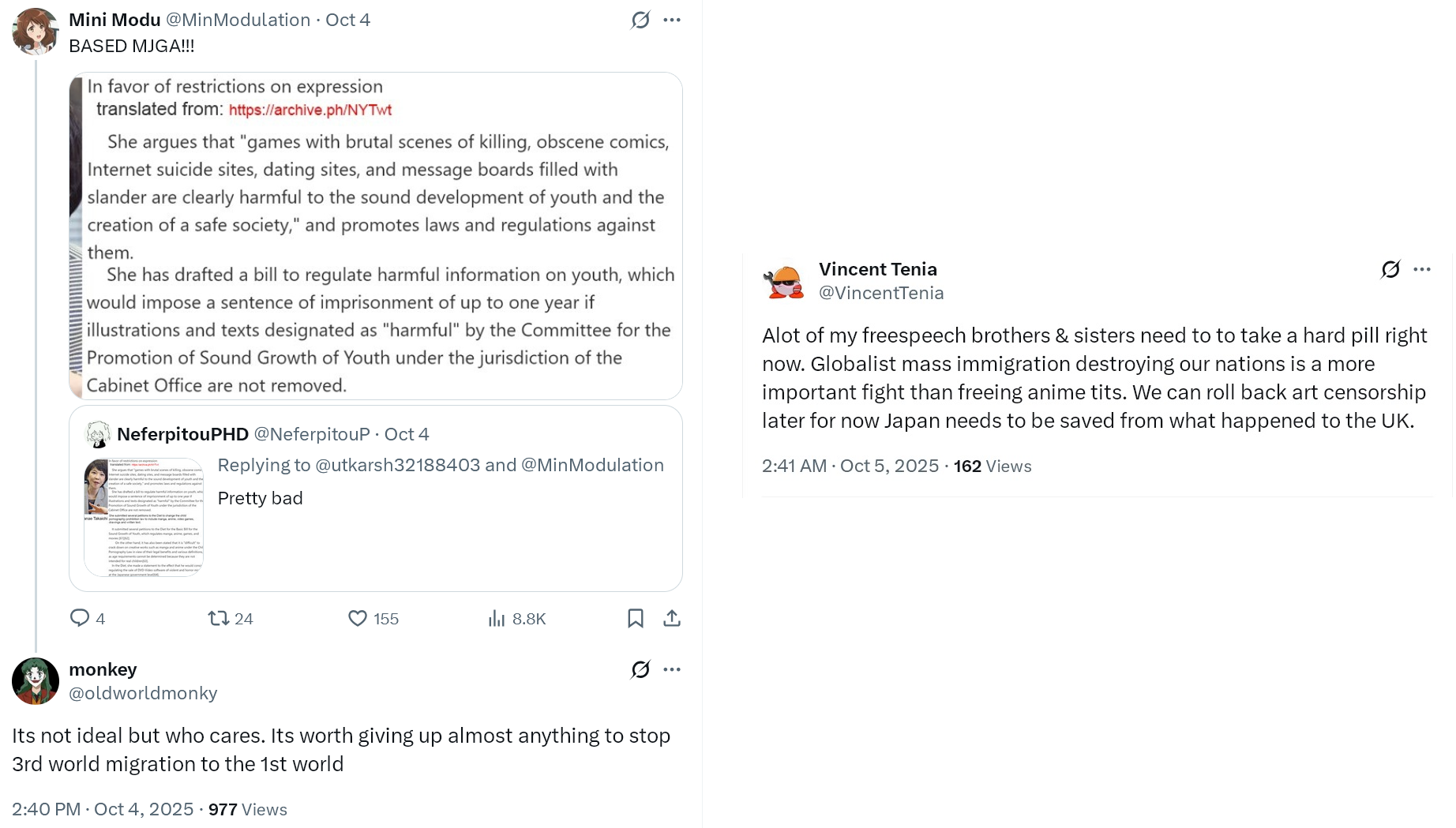Open more options on Vincent Tenia's post

1422,269
